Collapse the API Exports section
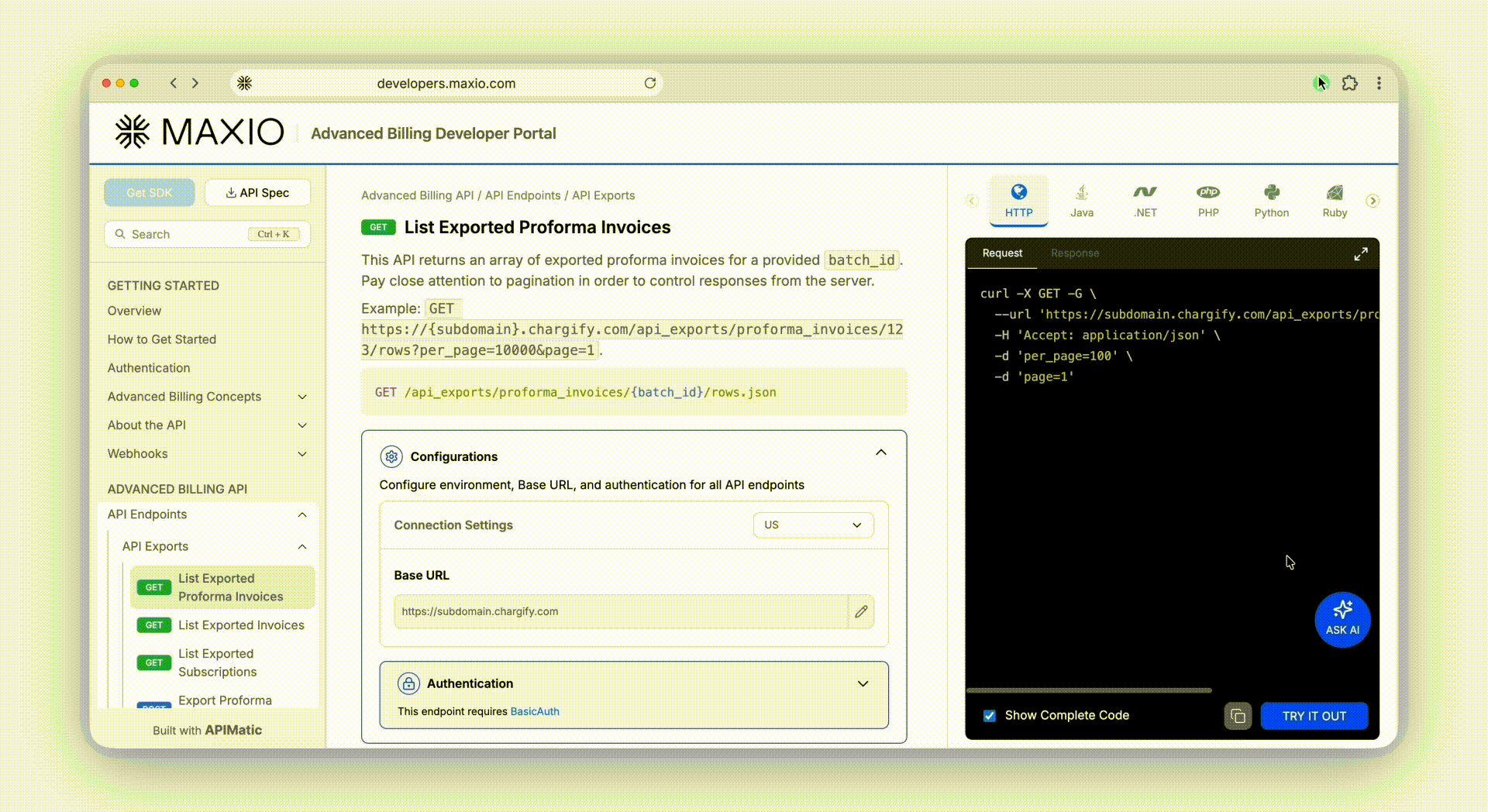 [302, 546]
